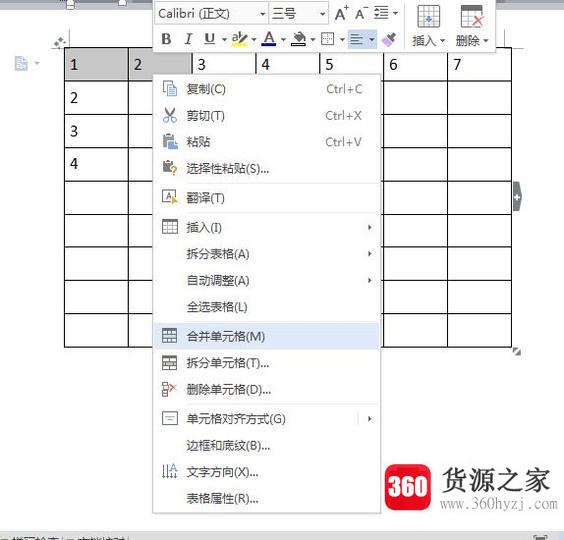Click first-column cell containing 4
564x540 pixels.
click(96, 164)
